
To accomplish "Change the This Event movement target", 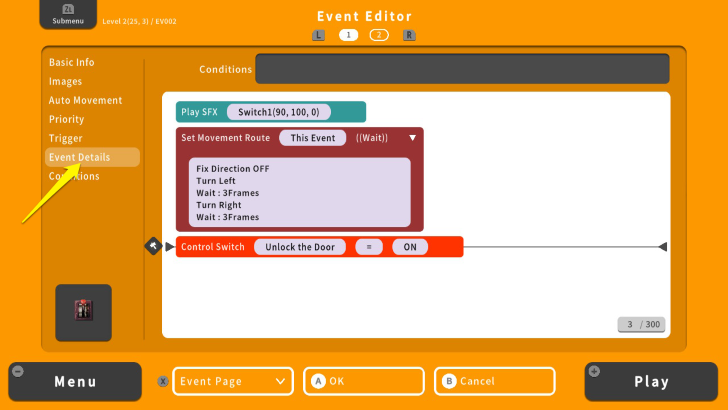I will (x=312, y=138).
